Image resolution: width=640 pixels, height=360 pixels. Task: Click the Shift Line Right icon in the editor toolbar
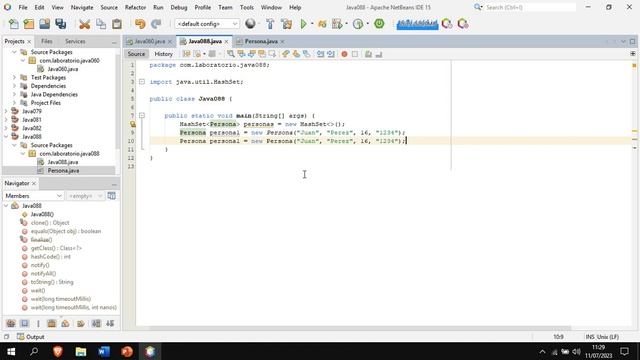click(x=331, y=54)
